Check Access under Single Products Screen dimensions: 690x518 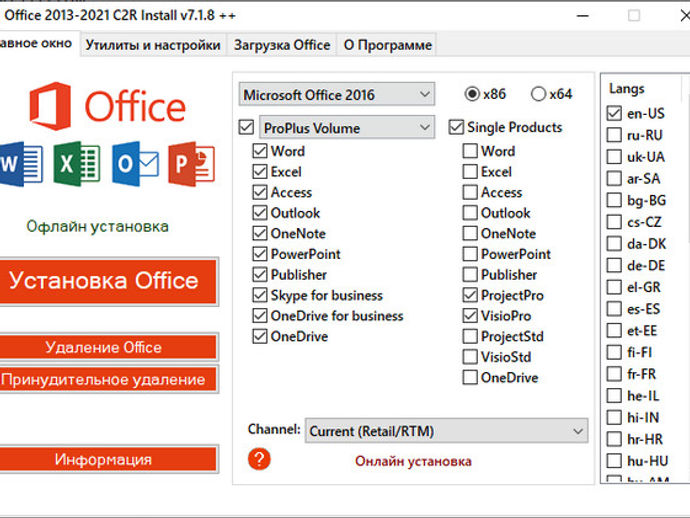coord(470,192)
